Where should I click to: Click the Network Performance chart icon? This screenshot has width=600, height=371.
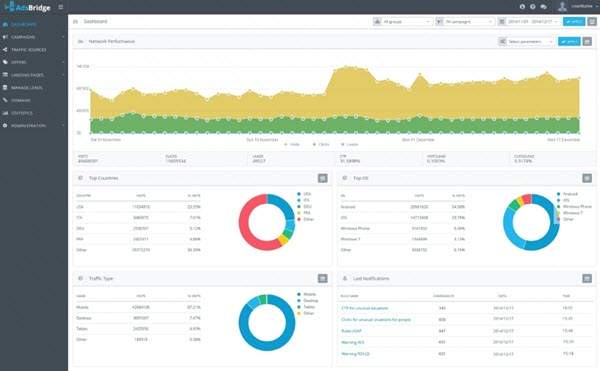(80, 41)
